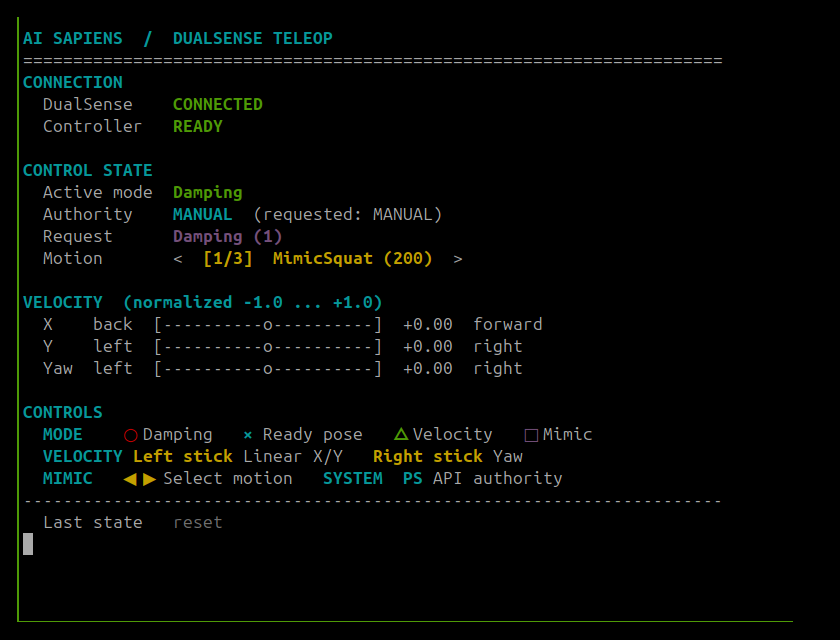Click the green triangle Velocity icon
The width and height of the screenshot is (840, 640).
point(401,434)
